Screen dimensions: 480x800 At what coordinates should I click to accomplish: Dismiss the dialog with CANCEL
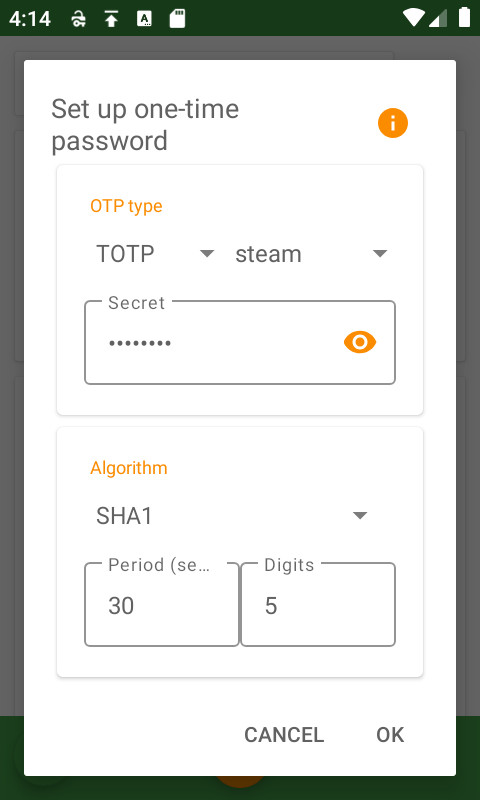[284, 735]
